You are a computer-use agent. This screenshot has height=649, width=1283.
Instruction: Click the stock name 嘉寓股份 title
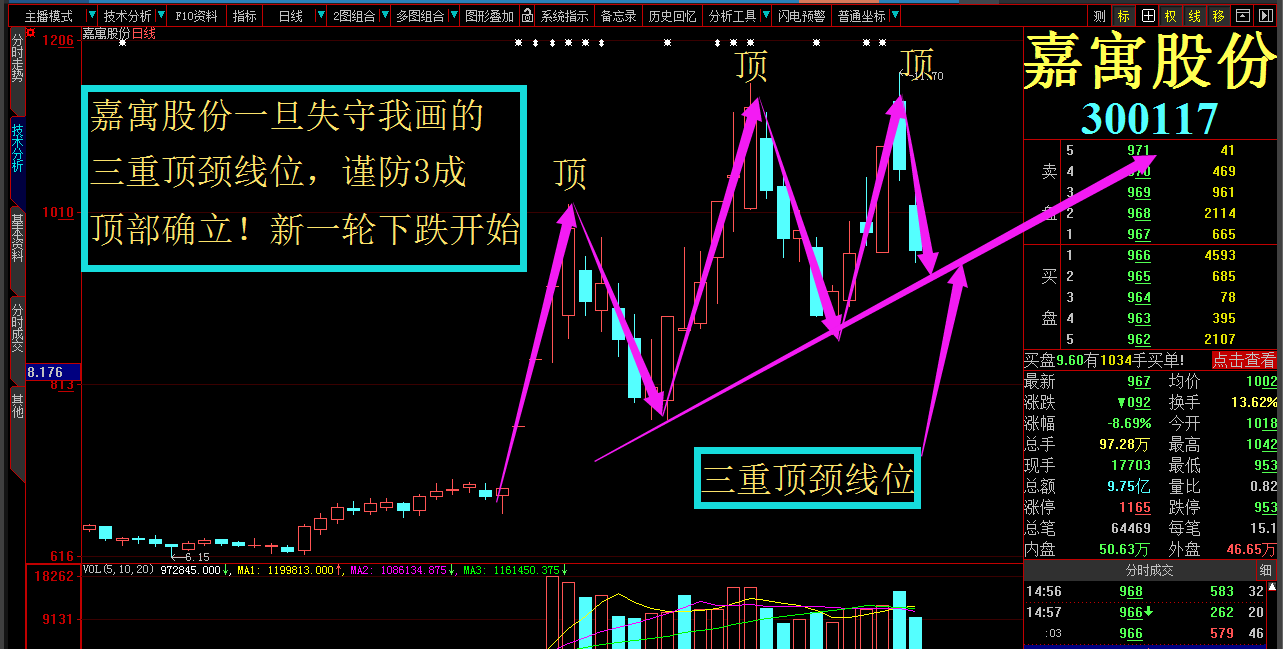point(1151,61)
